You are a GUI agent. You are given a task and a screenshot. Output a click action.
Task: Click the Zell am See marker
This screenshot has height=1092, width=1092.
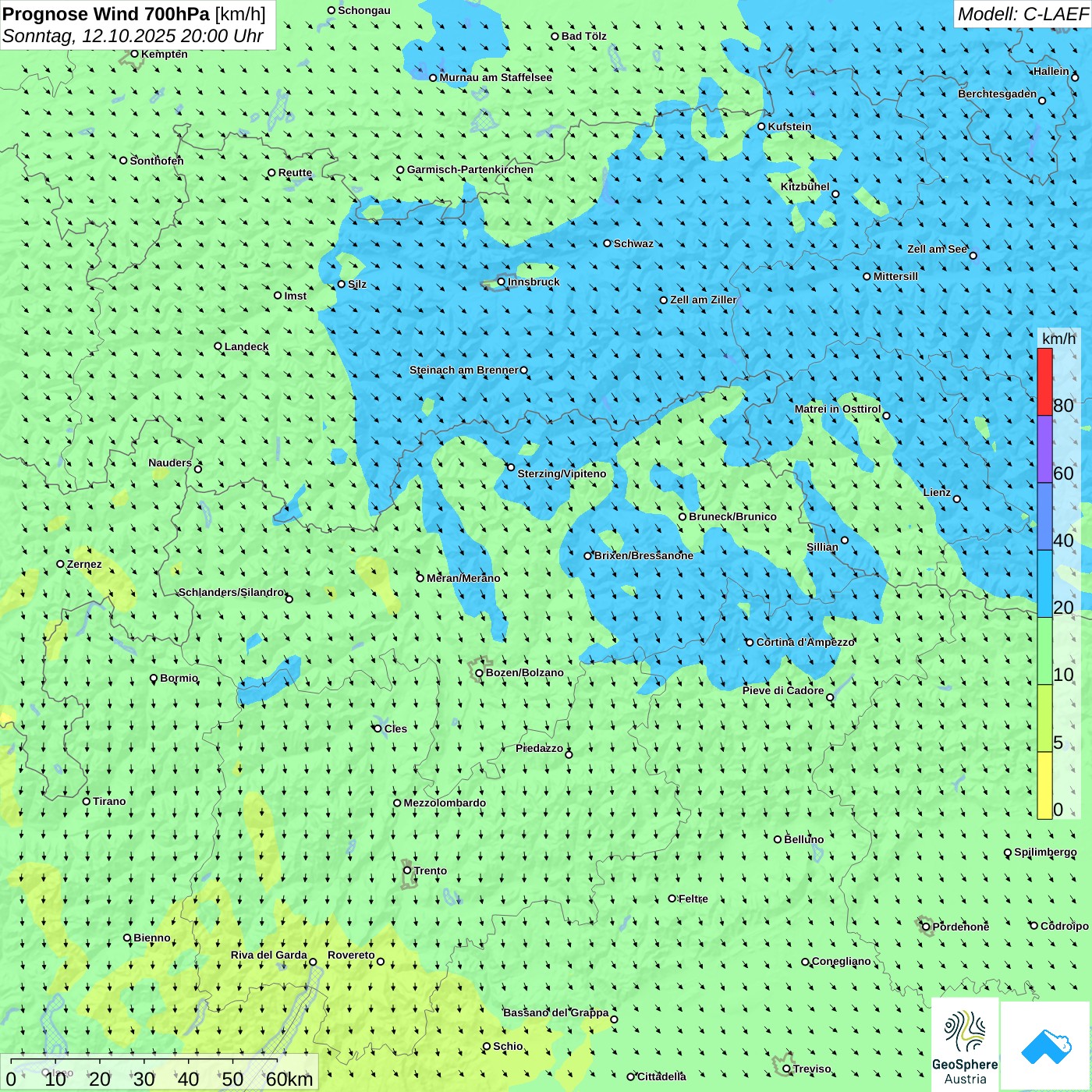pyautogui.click(x=973, y=255)
